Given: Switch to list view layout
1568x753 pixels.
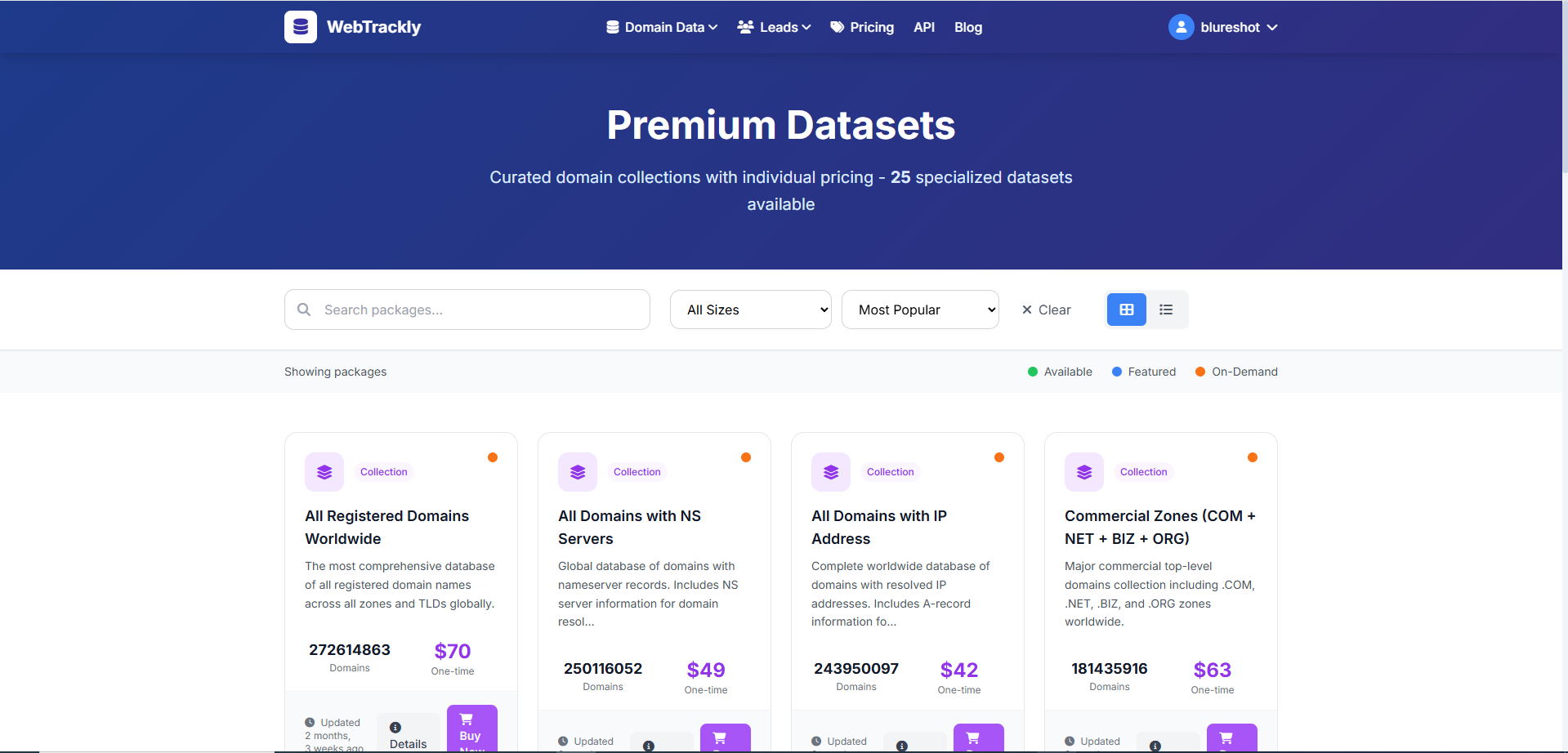Looking at the screenshot, I should click(1165, 310).
